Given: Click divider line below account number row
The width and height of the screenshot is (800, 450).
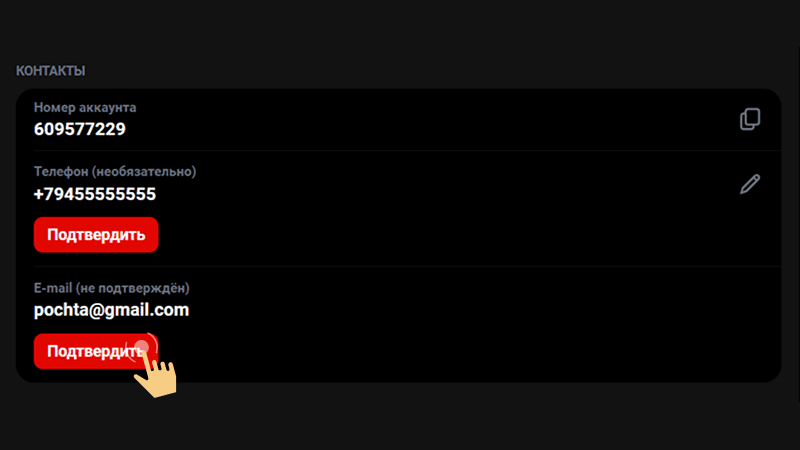Looking at the screenshot, I should 407,151.
